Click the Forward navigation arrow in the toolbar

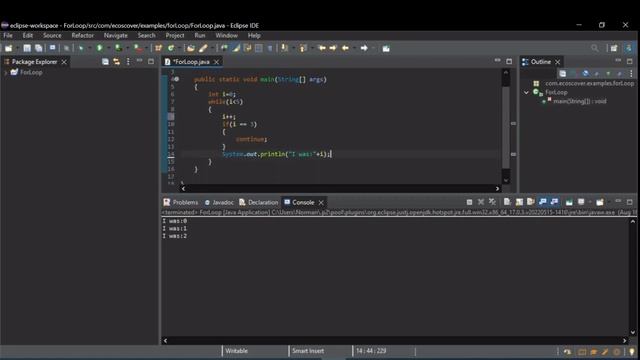(x=364, y=49)
